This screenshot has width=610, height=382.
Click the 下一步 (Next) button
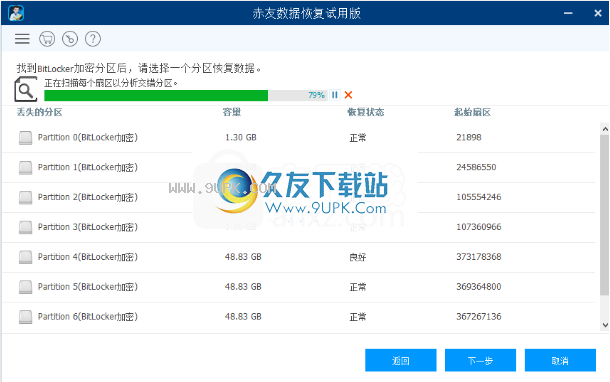480,360
